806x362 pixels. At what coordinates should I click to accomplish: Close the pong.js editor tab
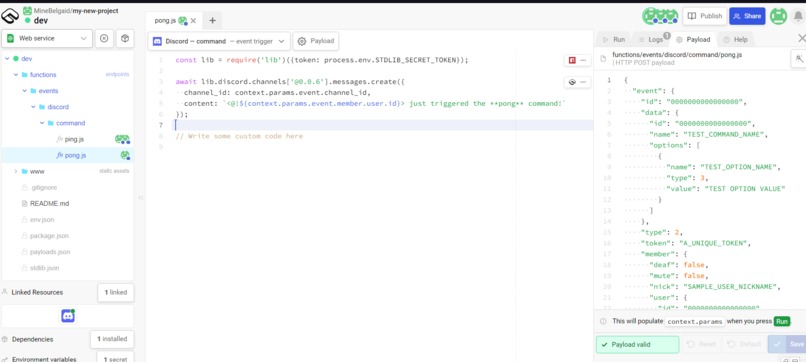(193, 21)
